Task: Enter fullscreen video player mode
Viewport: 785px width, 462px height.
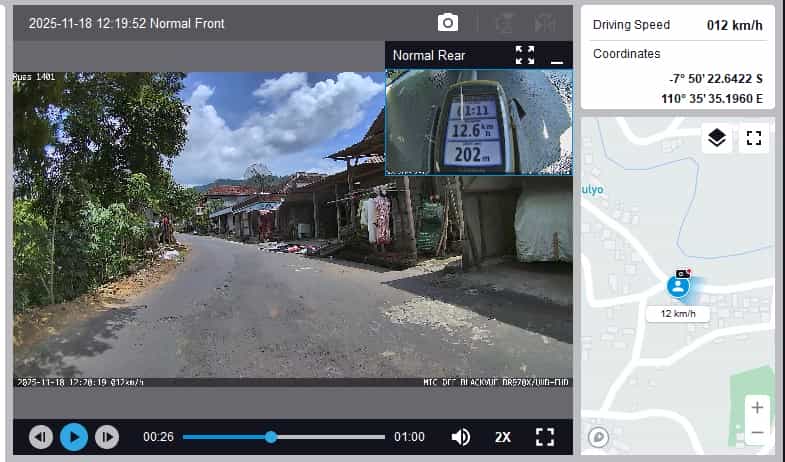Action: 544,437
